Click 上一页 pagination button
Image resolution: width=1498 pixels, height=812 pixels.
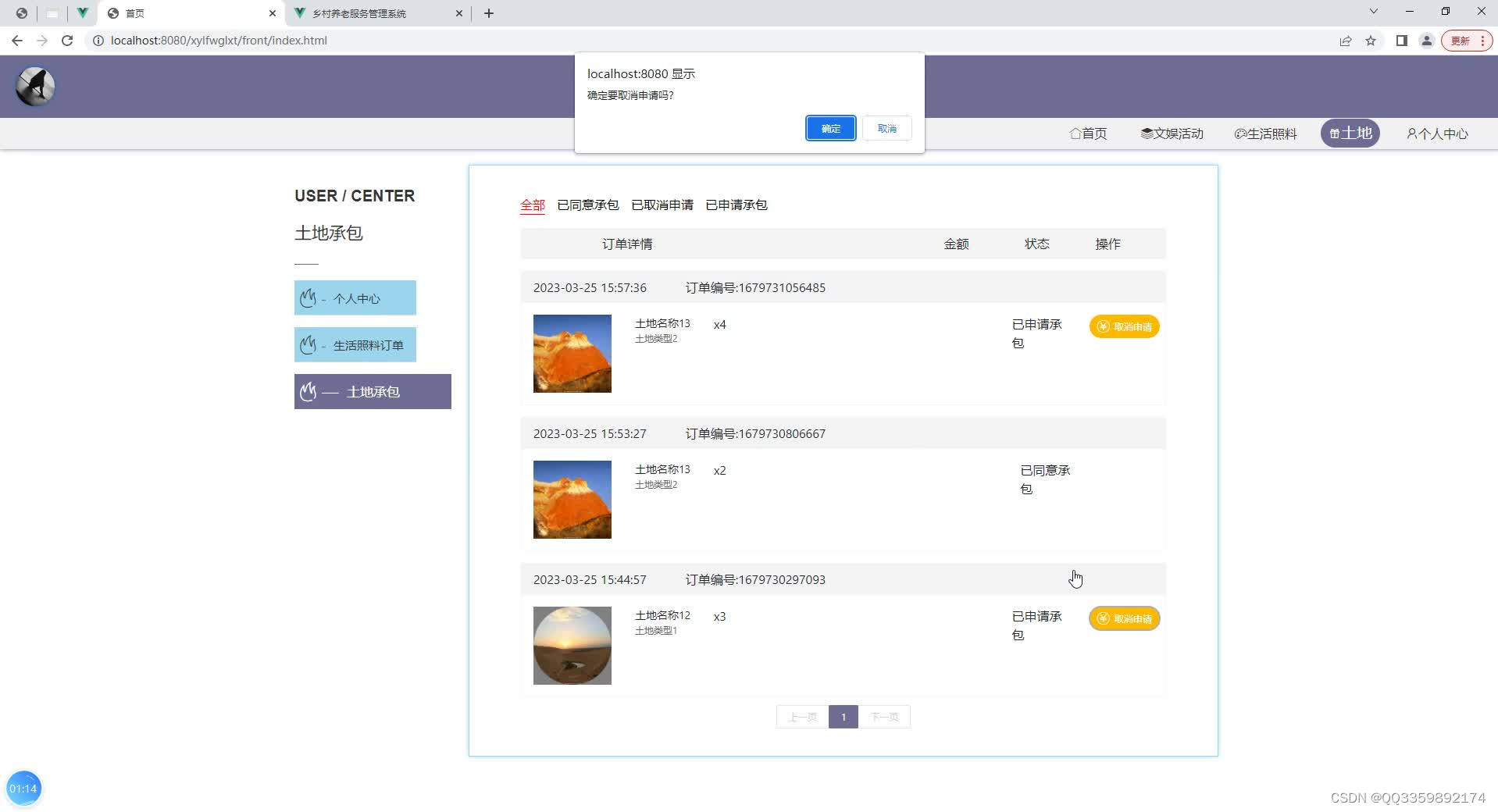tap(803, 717)
